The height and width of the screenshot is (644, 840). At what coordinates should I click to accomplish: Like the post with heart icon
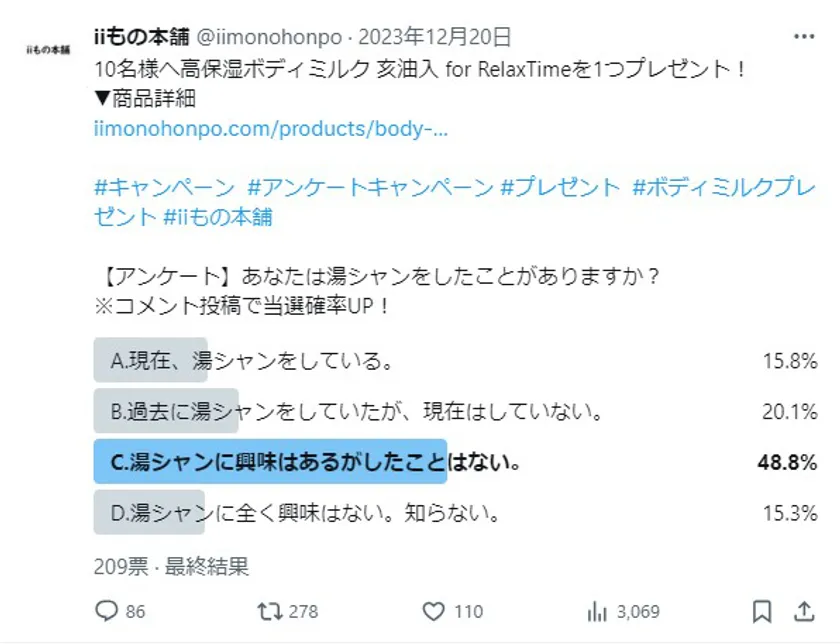[x=433, y=610]
